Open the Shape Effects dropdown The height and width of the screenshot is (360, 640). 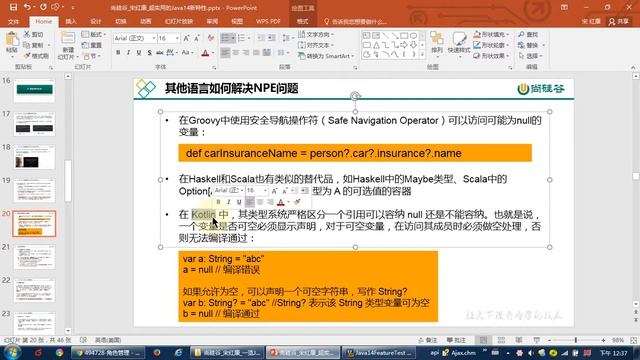tap(491, 56)
